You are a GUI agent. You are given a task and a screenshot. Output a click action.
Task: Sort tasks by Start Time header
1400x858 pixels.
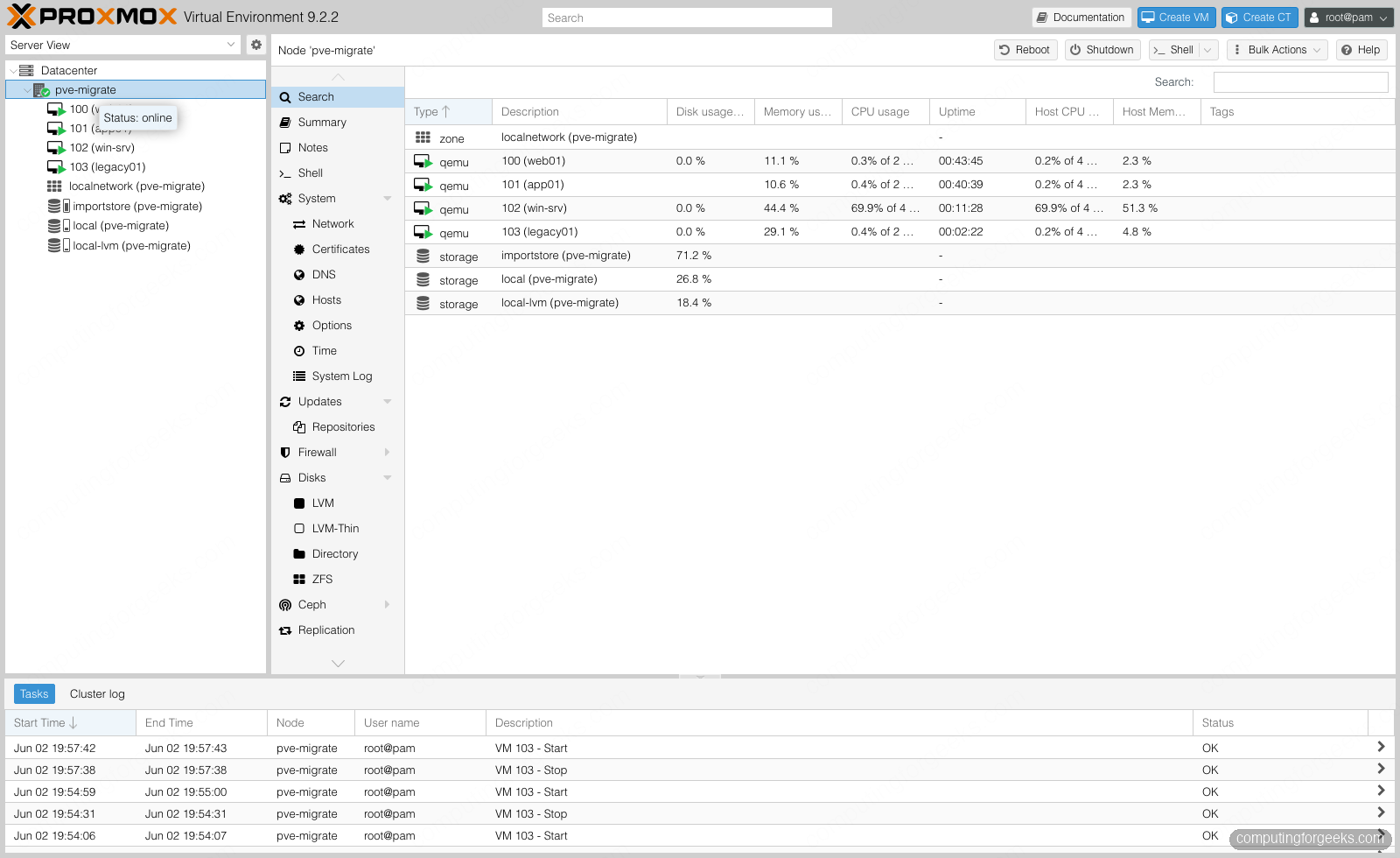(70, 723)
